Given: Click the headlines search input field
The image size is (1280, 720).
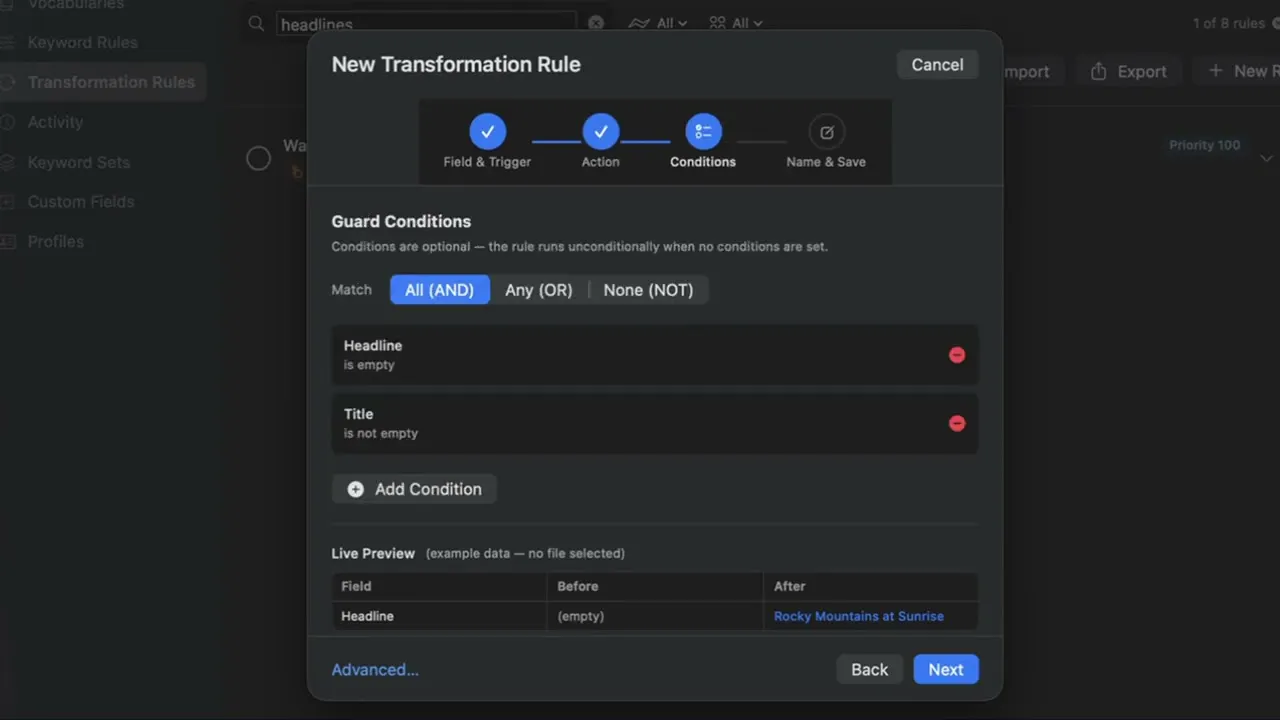Looking at the screenshot, I should (427, 23).
